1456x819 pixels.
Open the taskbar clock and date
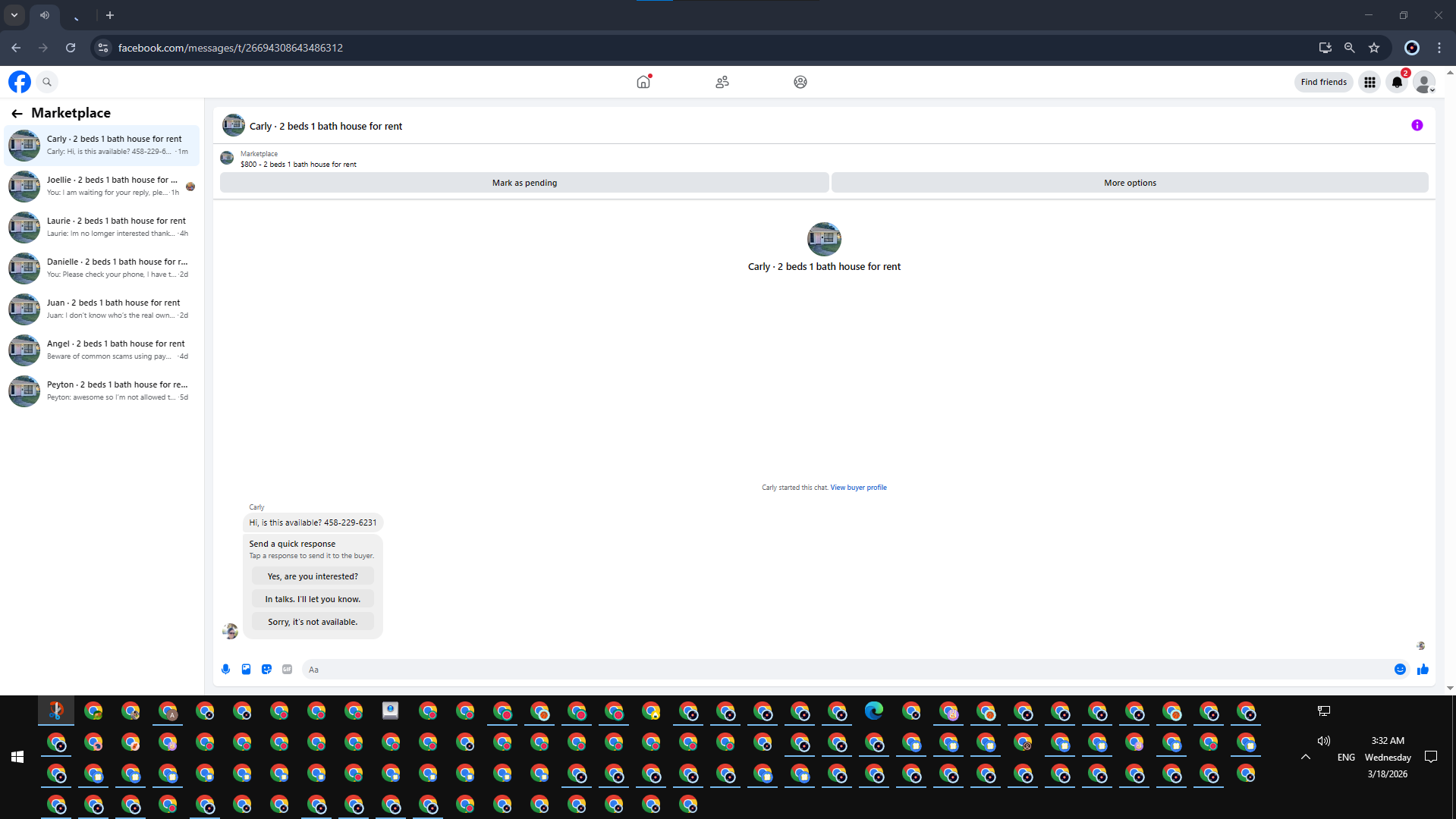1388,757
